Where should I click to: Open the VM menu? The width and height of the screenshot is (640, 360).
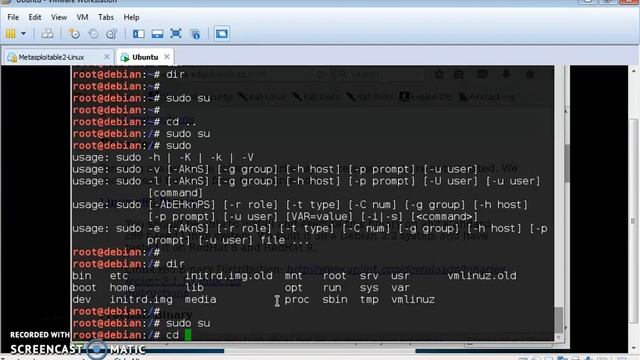(x=82, y=17)
